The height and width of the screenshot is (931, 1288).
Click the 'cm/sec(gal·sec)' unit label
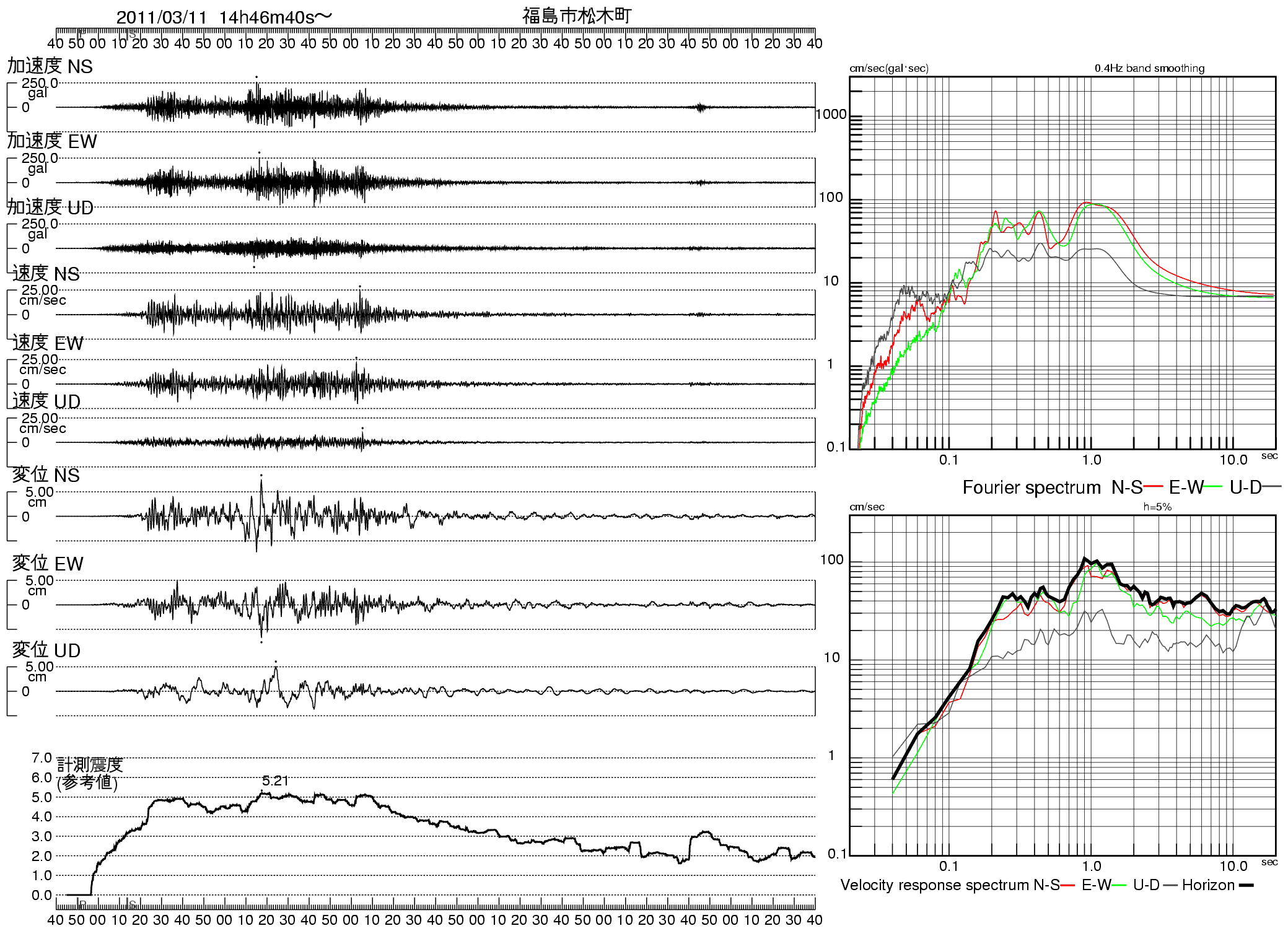pyautogui.click(x=889, y=68)
